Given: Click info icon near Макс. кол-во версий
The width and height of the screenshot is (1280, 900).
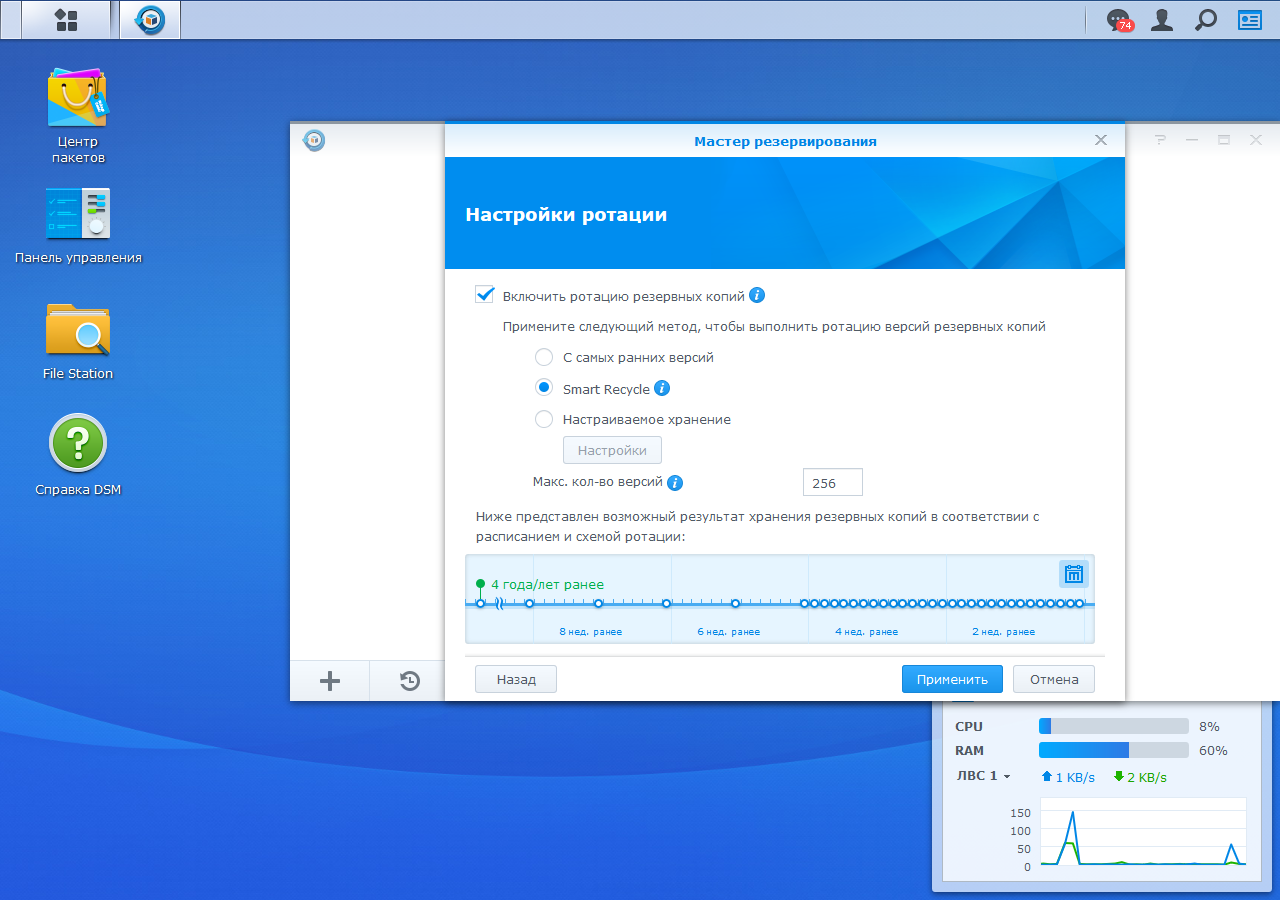Looking at the screenshot, I should click(x=675, y=483).
